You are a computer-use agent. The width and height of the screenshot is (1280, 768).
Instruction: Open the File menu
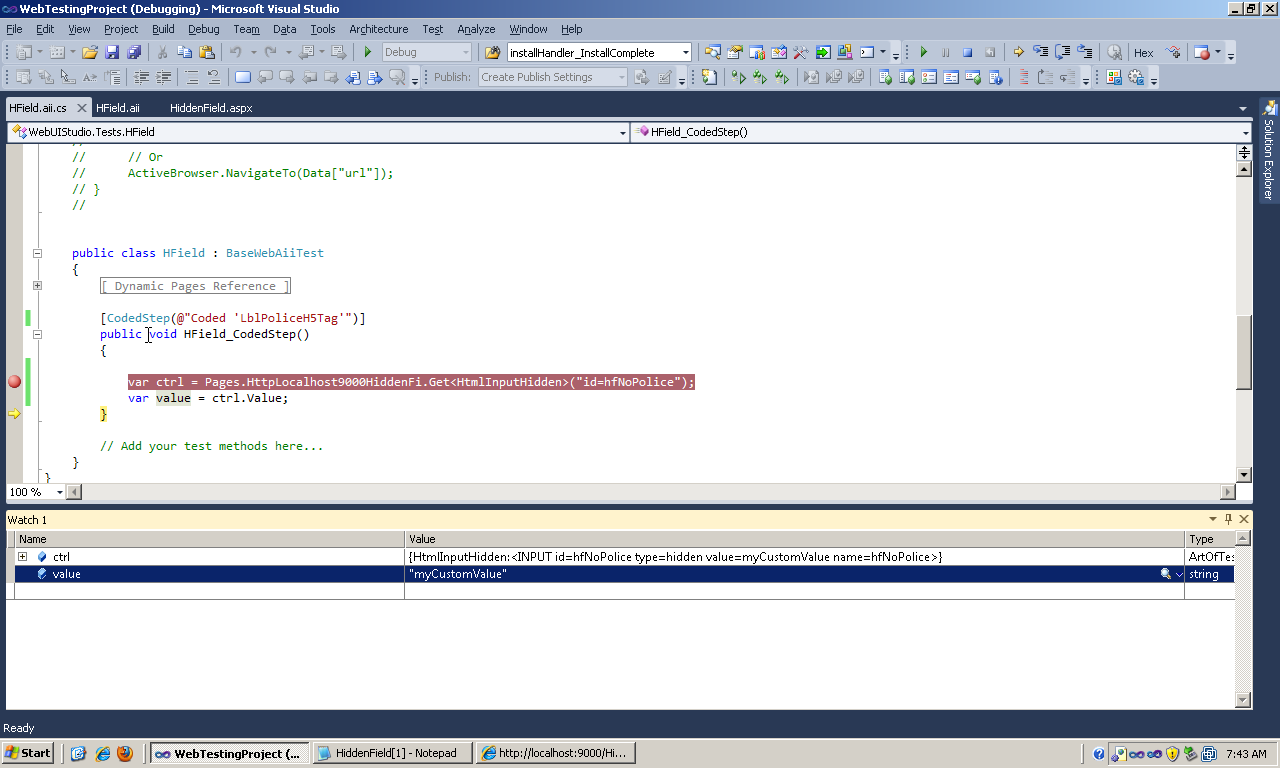point(14,29)
